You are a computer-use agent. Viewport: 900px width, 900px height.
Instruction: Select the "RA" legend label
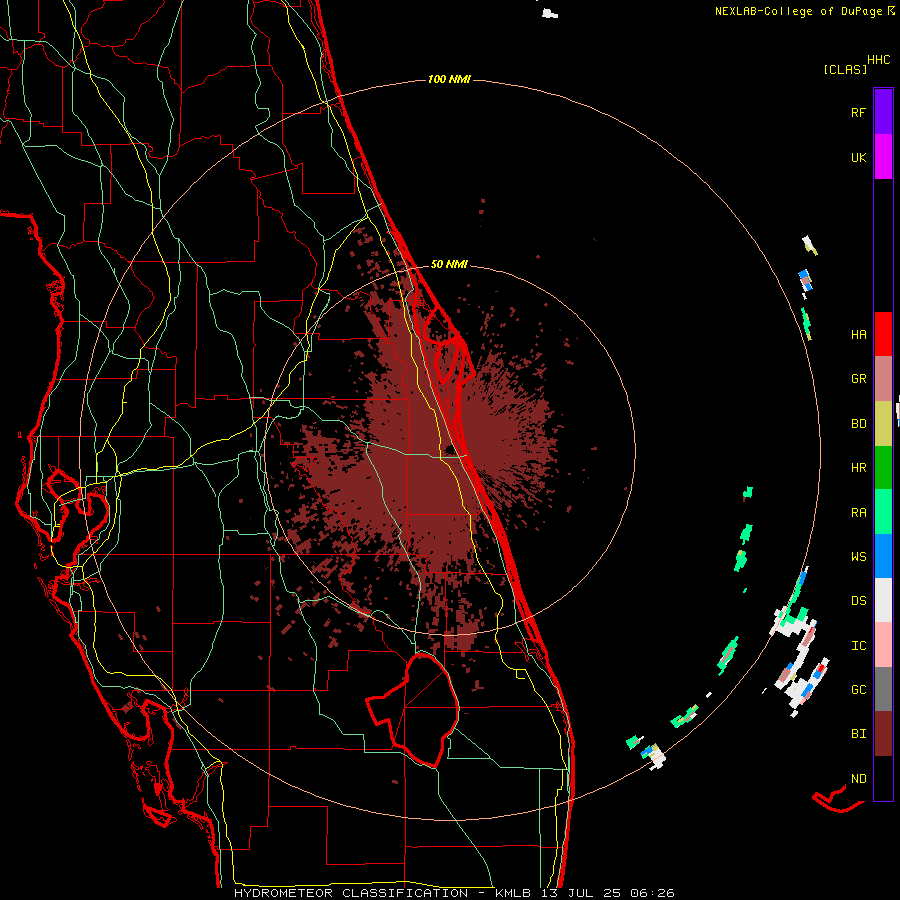[x=858, y=513]
